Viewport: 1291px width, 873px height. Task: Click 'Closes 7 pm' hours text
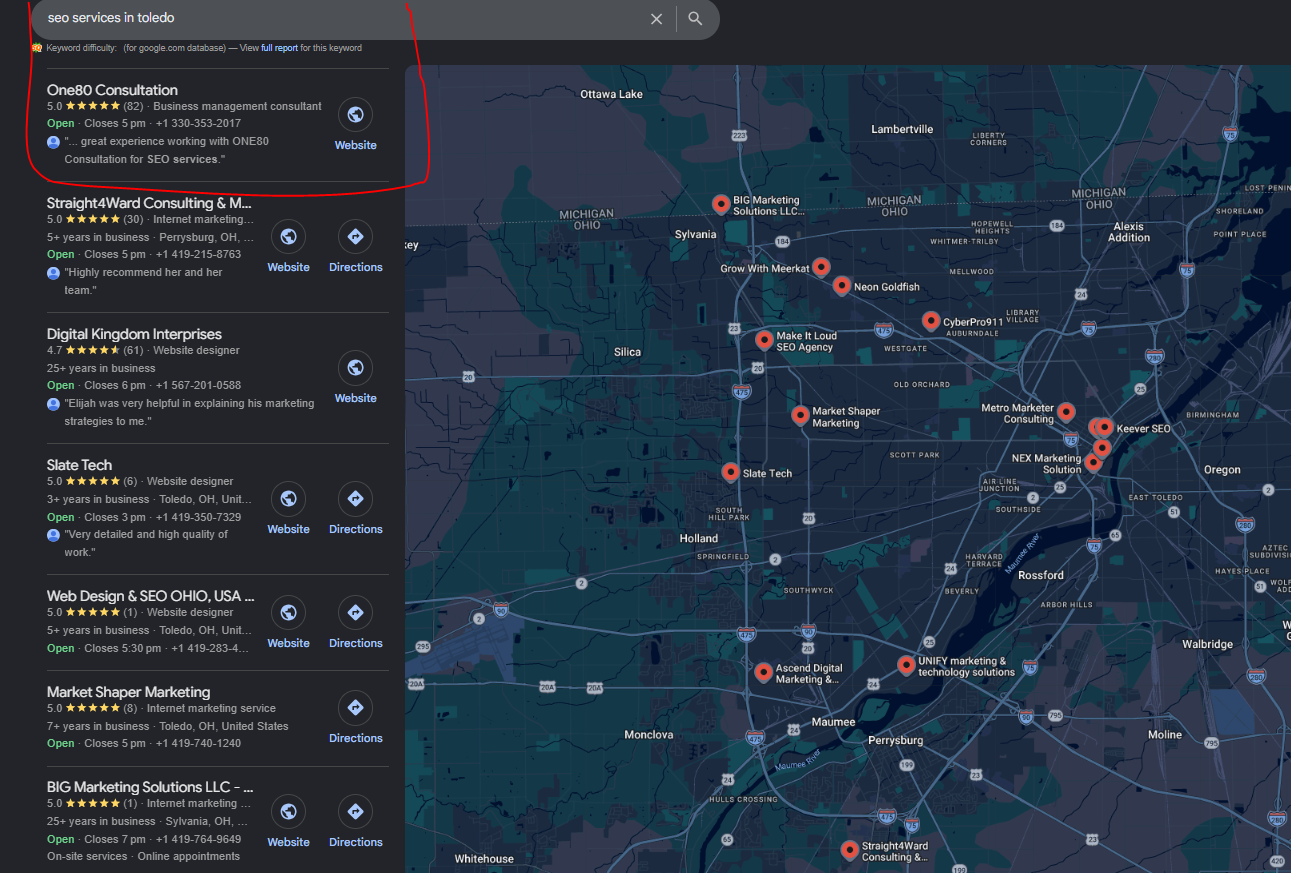pos(115,839)
